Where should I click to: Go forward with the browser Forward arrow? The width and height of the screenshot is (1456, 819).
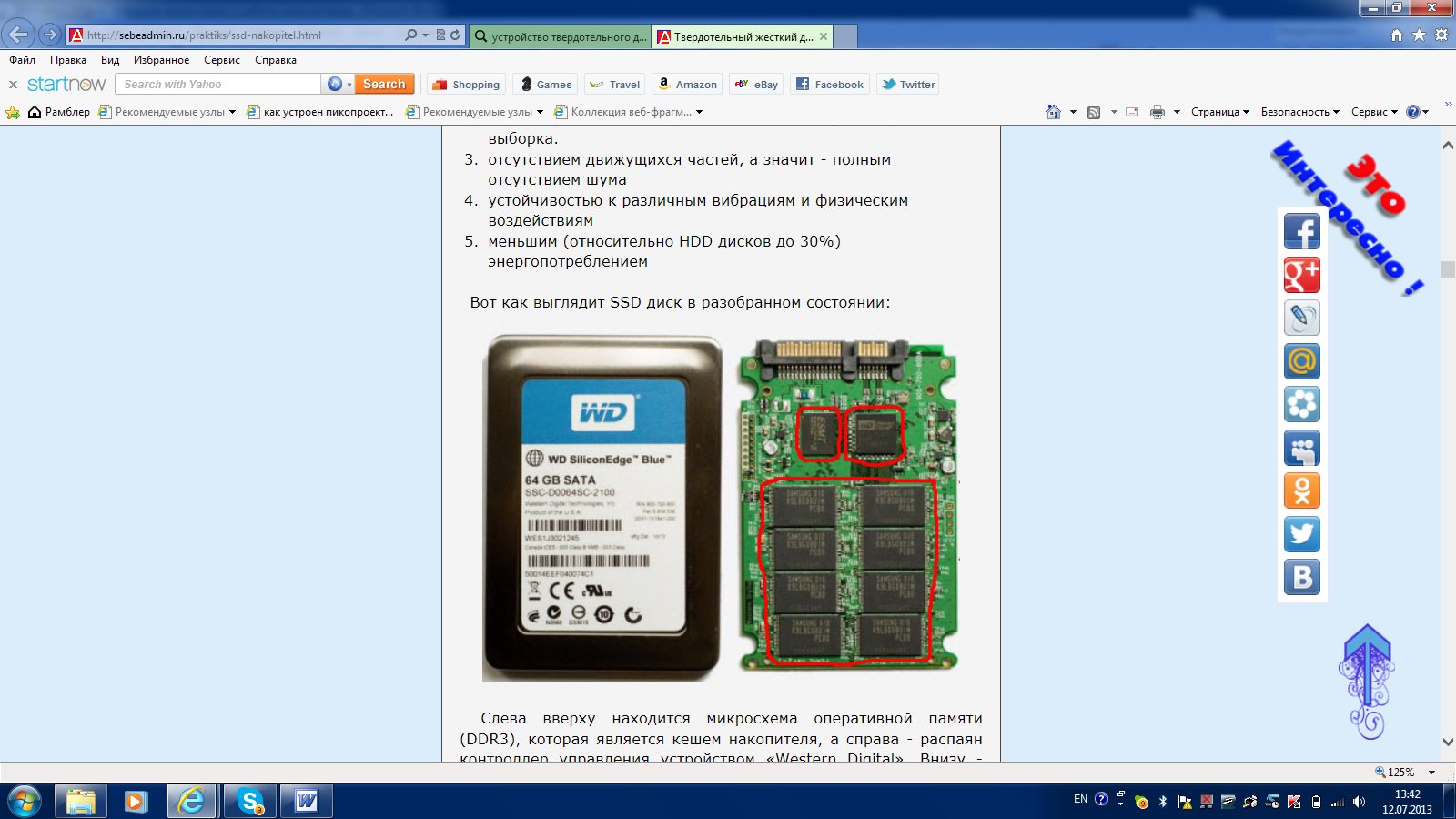(x=50, y=35)
